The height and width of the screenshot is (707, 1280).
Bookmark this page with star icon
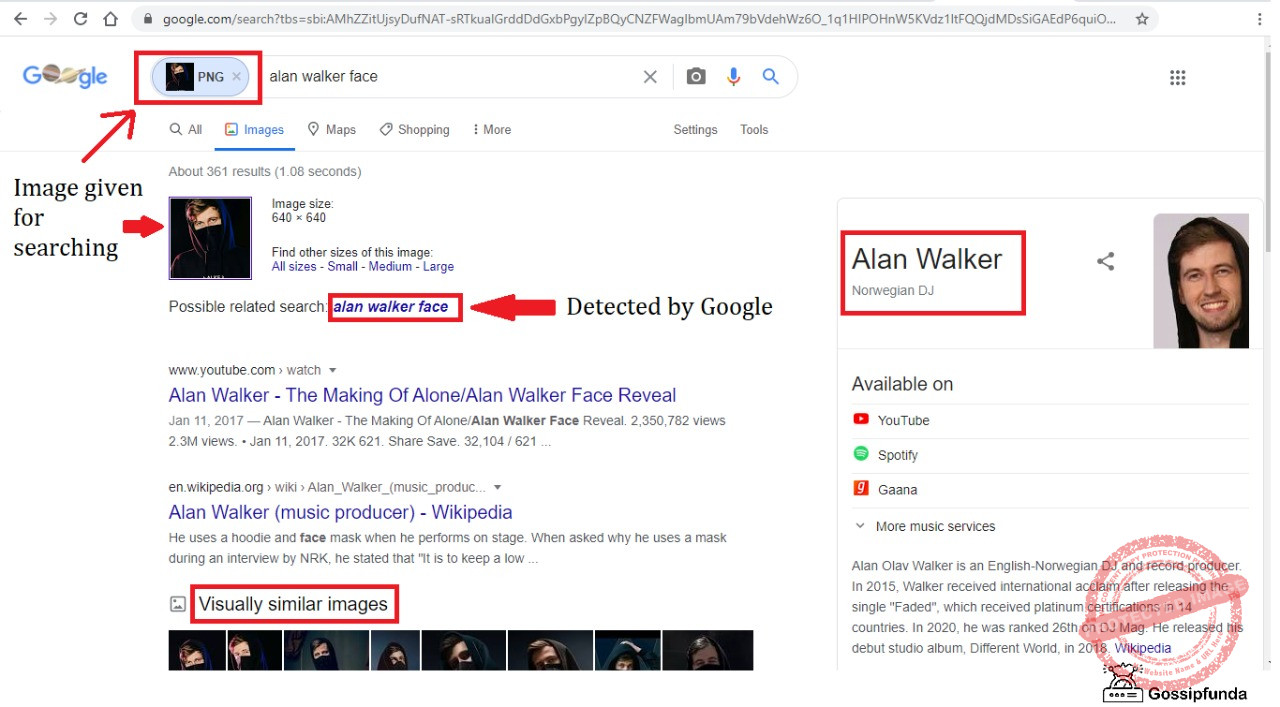[1142, 19]
